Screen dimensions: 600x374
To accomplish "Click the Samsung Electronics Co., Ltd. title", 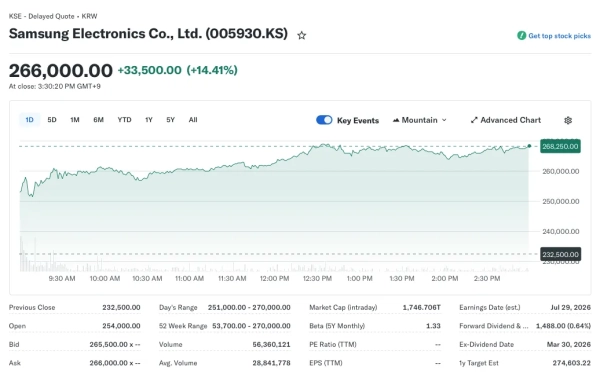I will click(148, 34).
